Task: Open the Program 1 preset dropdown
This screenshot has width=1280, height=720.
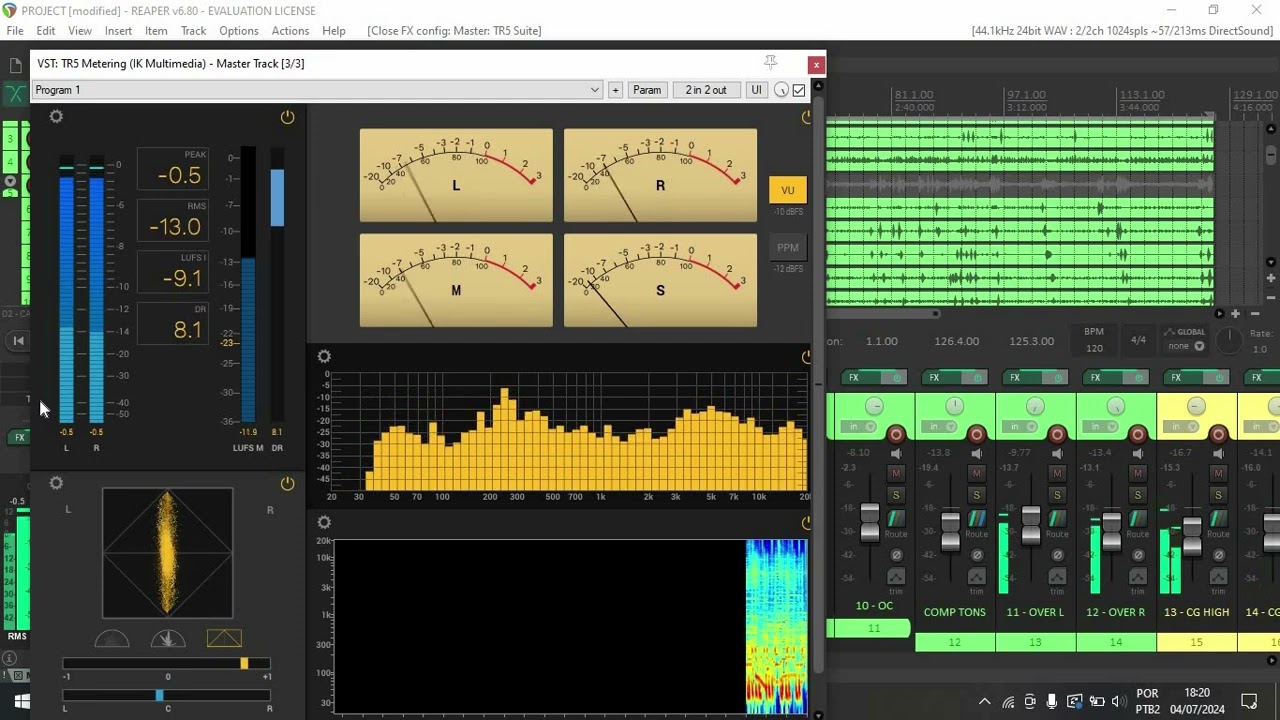Action: (316, 90)
